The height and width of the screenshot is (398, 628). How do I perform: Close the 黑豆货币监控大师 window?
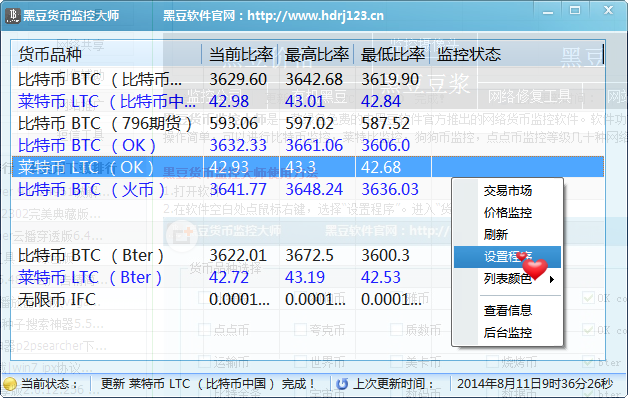click(608, 10)
